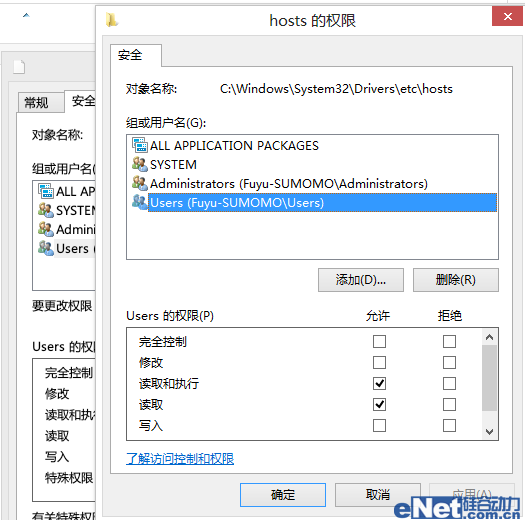The width and height of the screenshot is (525, 520).
Task: Click object path C:\Windows\System32\Drivers\etc\hosts
Action: (336, 89)
